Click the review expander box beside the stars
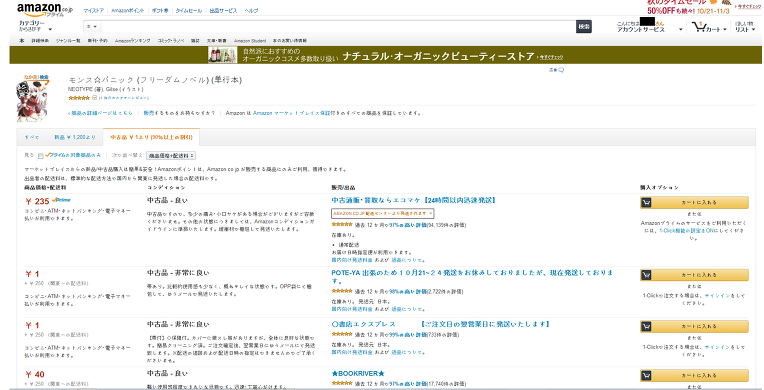 (x=95, y=98)
